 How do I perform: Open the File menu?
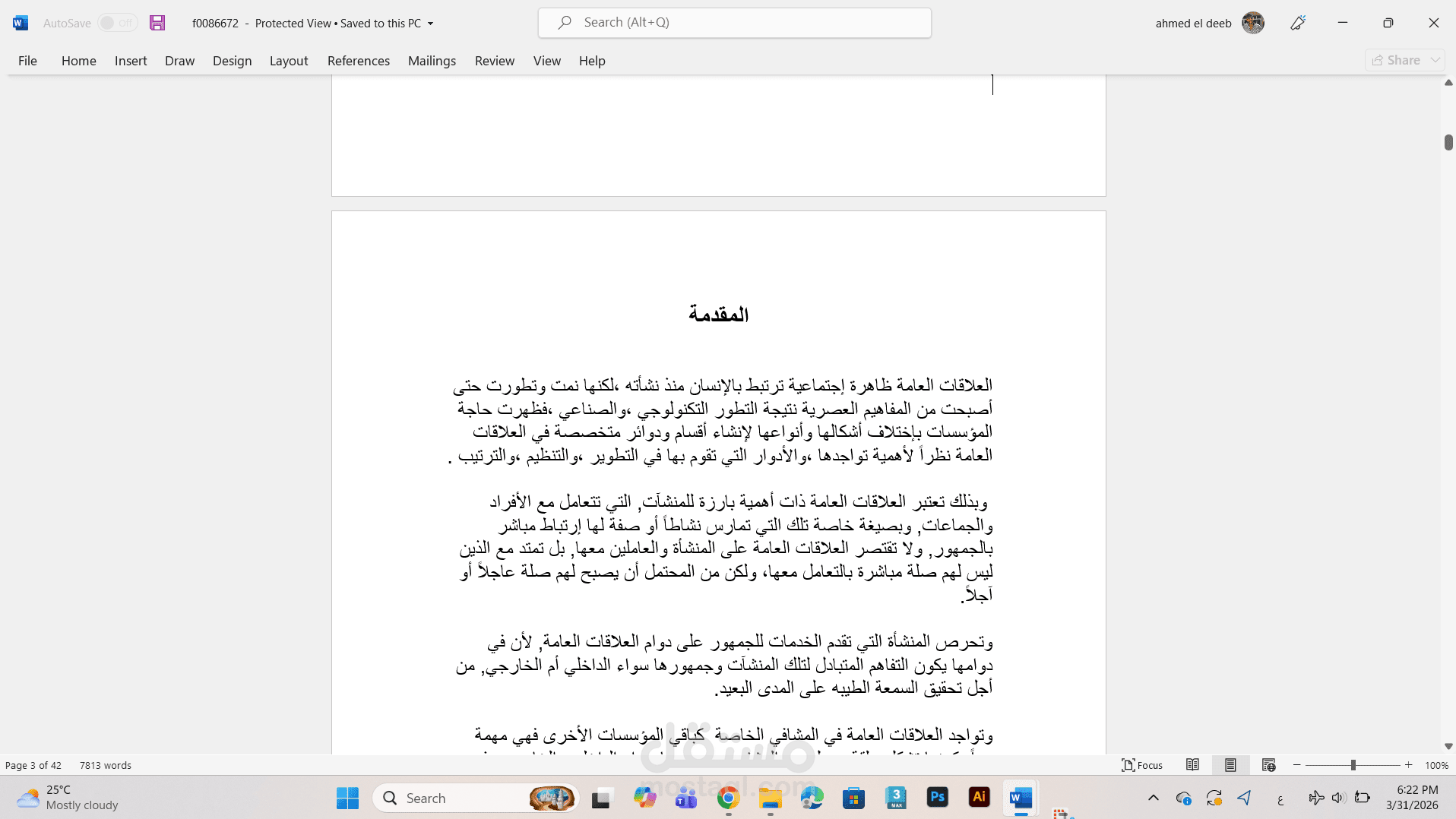click(x=27, y=61)
